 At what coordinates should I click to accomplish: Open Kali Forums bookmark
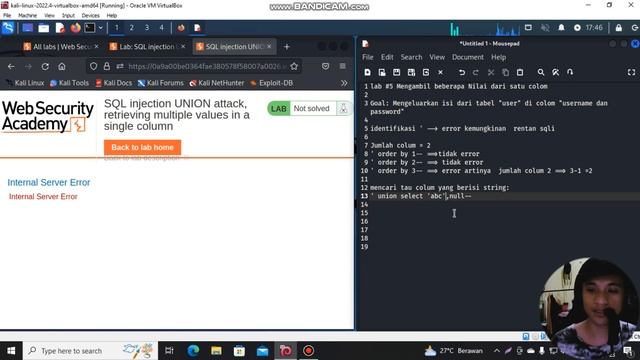161,83
